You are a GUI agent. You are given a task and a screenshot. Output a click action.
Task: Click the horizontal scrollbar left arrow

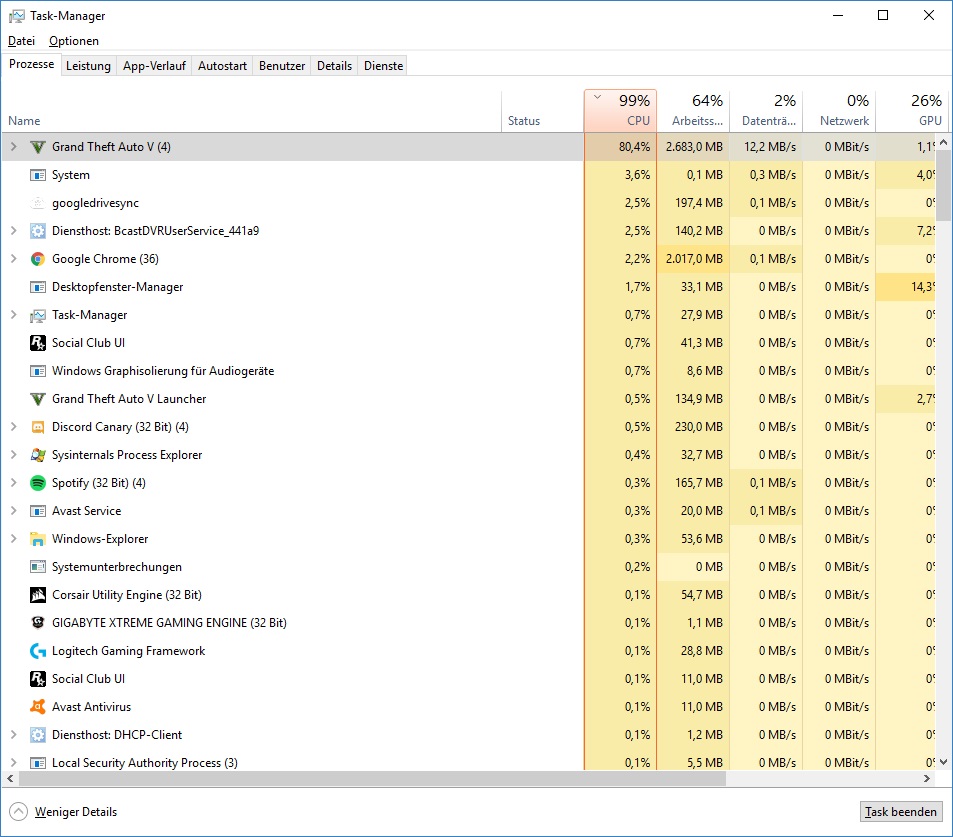click(x=10, y=778)
